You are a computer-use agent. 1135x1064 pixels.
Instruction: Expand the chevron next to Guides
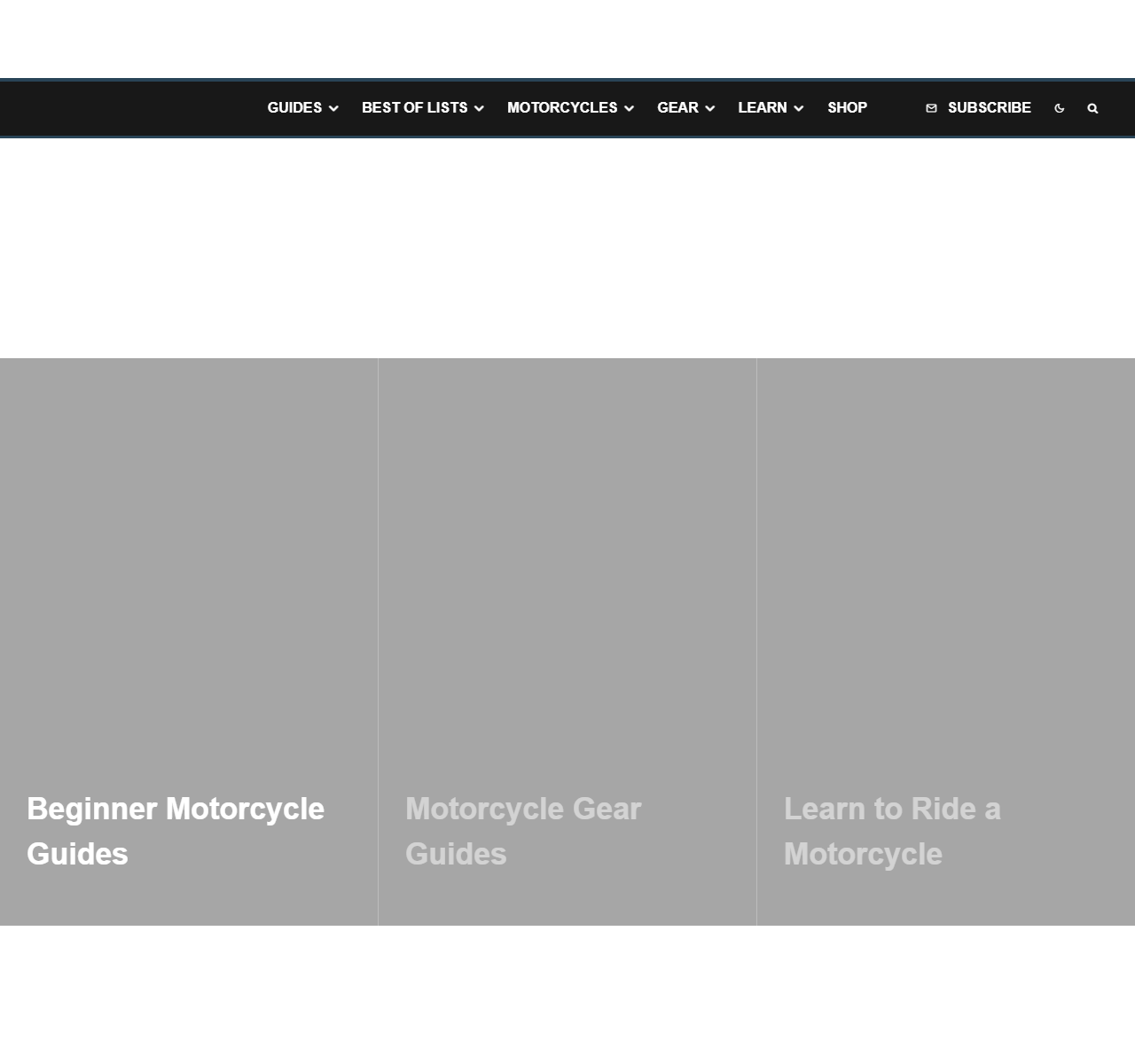click(333, 108)
